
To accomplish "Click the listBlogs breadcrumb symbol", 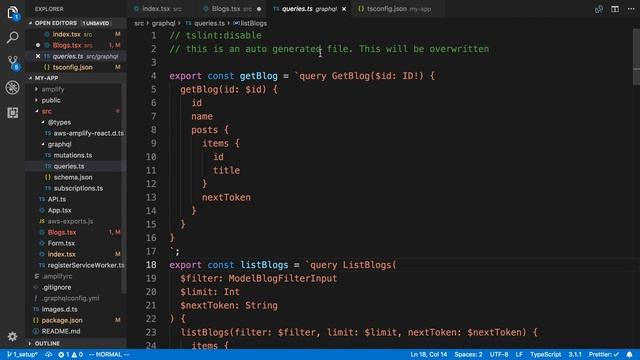I will tap(250, 23).
